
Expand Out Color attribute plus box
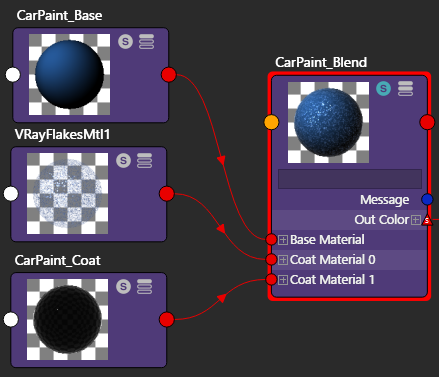point(415,220)
